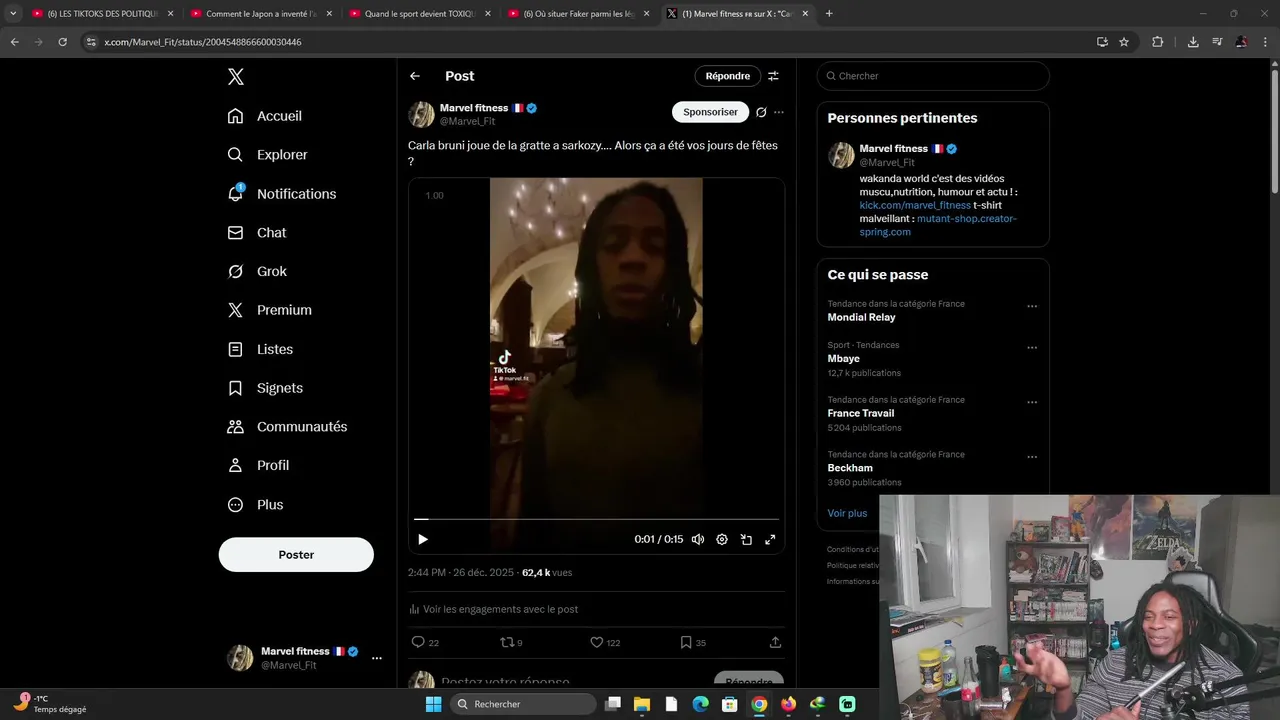Click the Répondre button at the top of the post
The image size is (1280, 720).
[728, 76]
